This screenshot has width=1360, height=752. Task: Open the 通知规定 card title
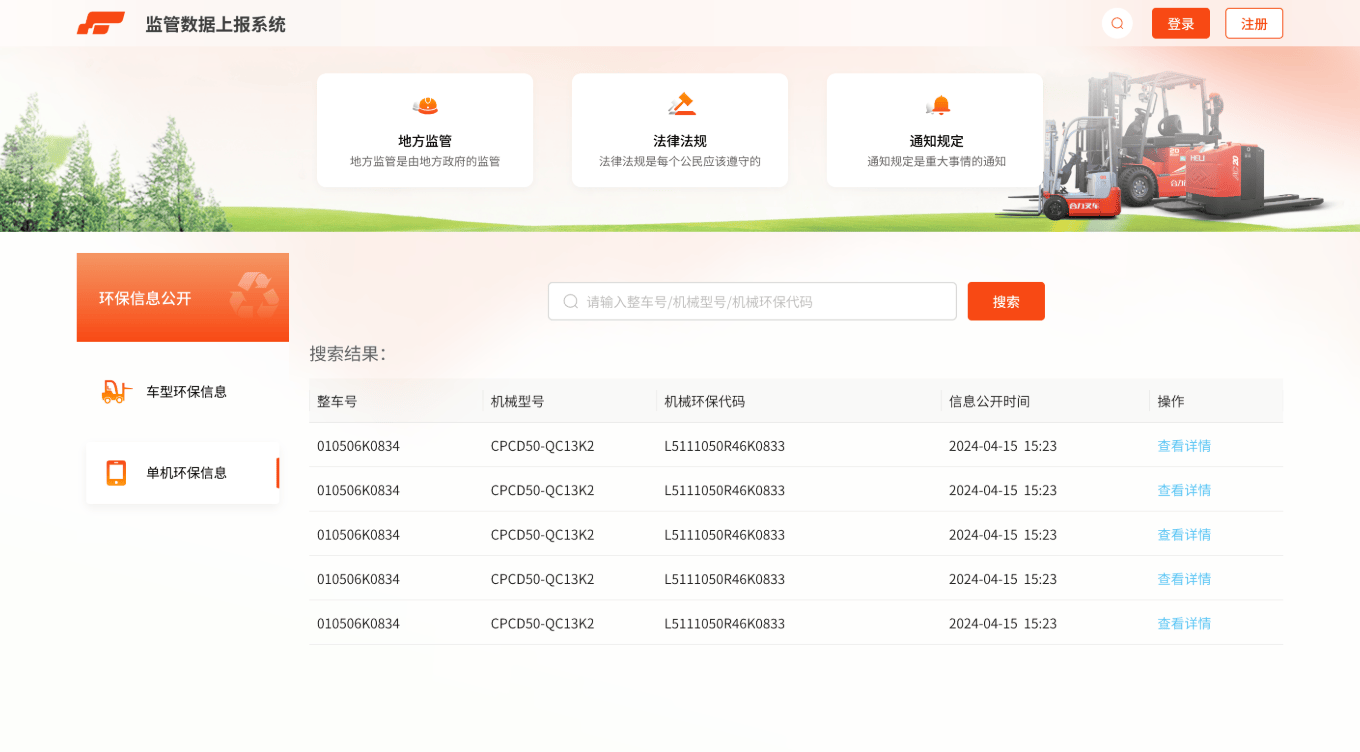937,141
